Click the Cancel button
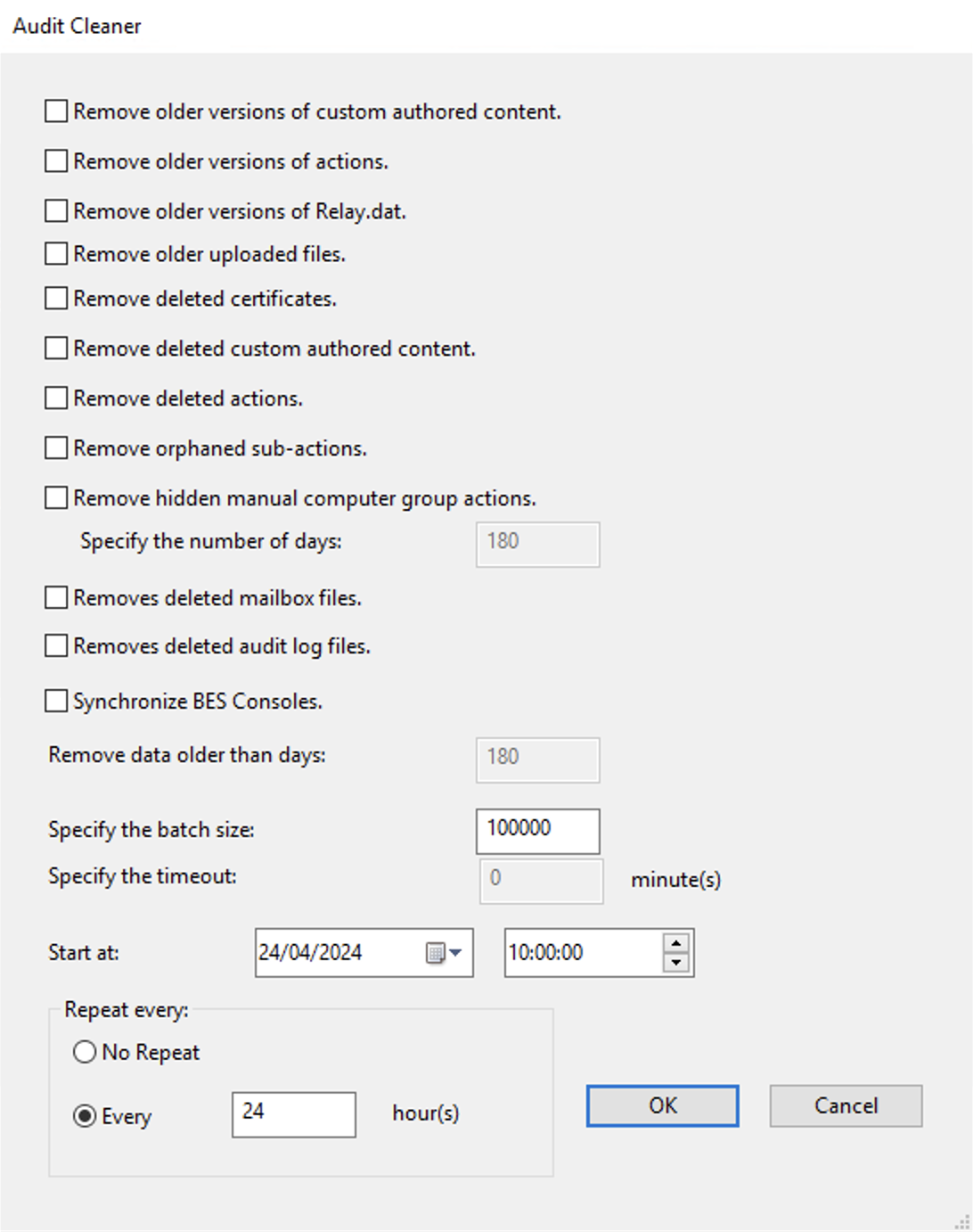The image size is (973, 1232). (845, 1106)
